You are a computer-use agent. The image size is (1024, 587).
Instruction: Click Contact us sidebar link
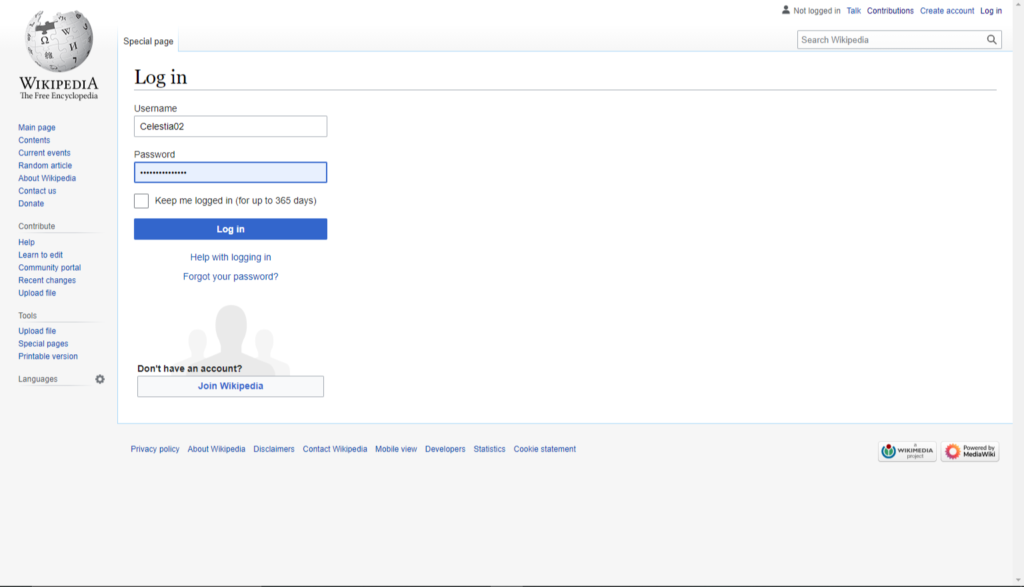coord(37,191)
